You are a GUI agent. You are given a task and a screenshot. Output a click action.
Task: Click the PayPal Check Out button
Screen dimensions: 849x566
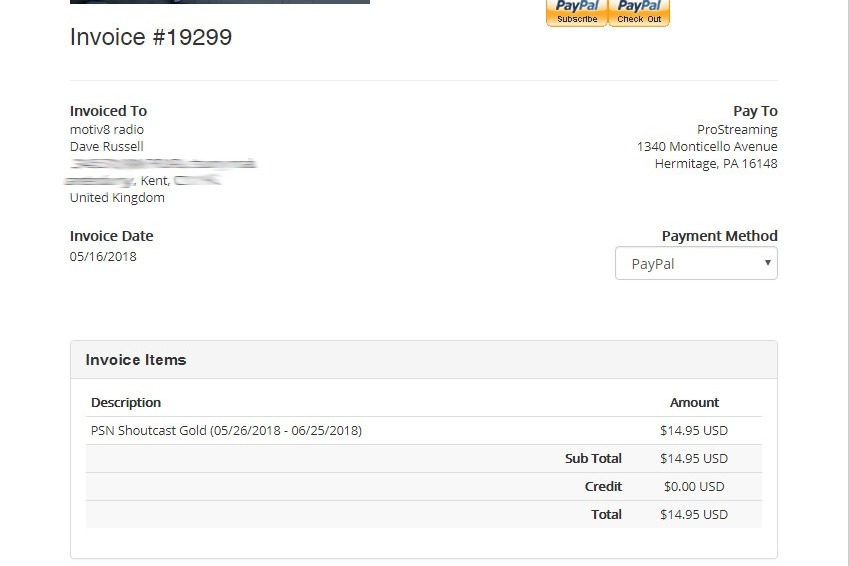[x=639, y=12]
